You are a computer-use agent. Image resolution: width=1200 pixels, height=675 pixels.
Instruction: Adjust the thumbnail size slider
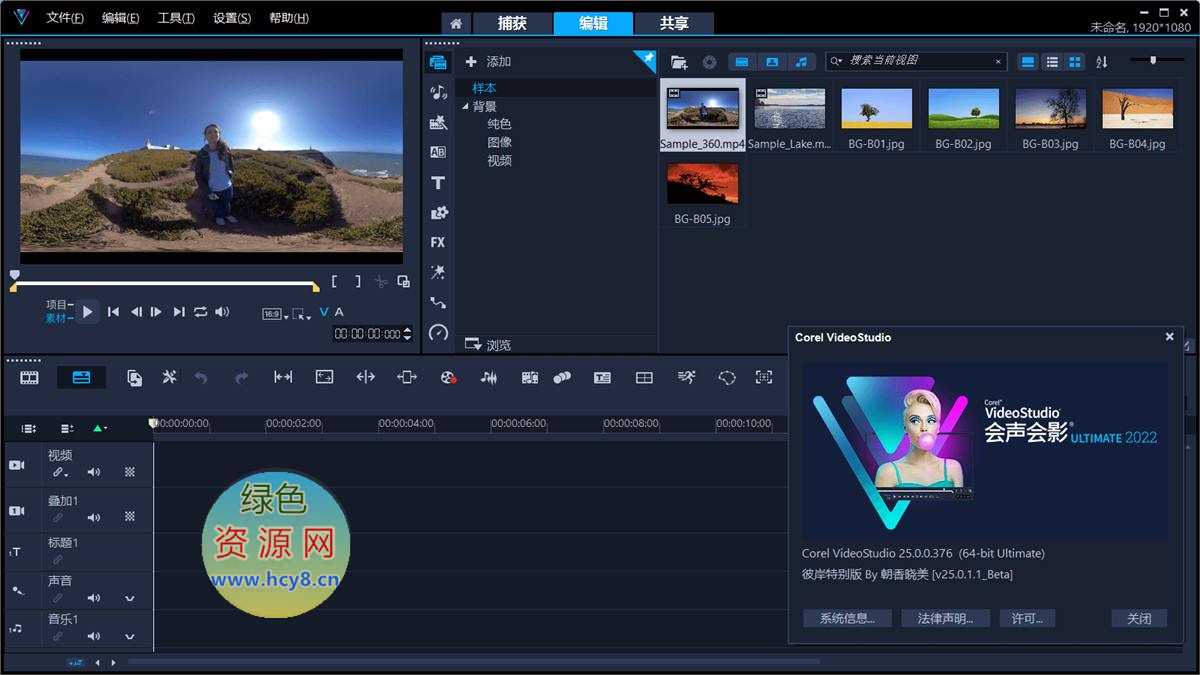[x=1153, y=61]
